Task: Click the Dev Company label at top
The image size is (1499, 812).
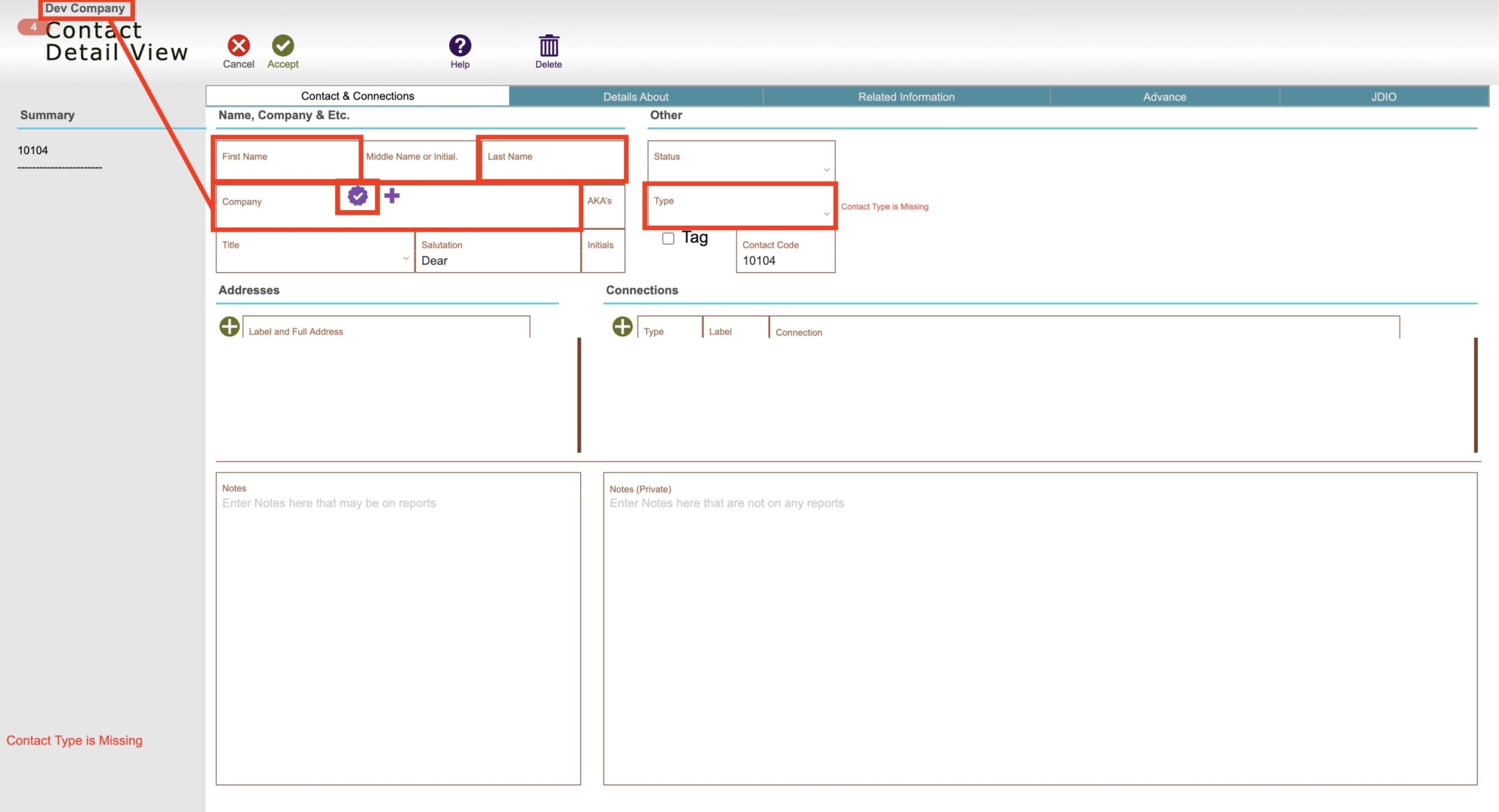Action: click(x=85, y=8)
